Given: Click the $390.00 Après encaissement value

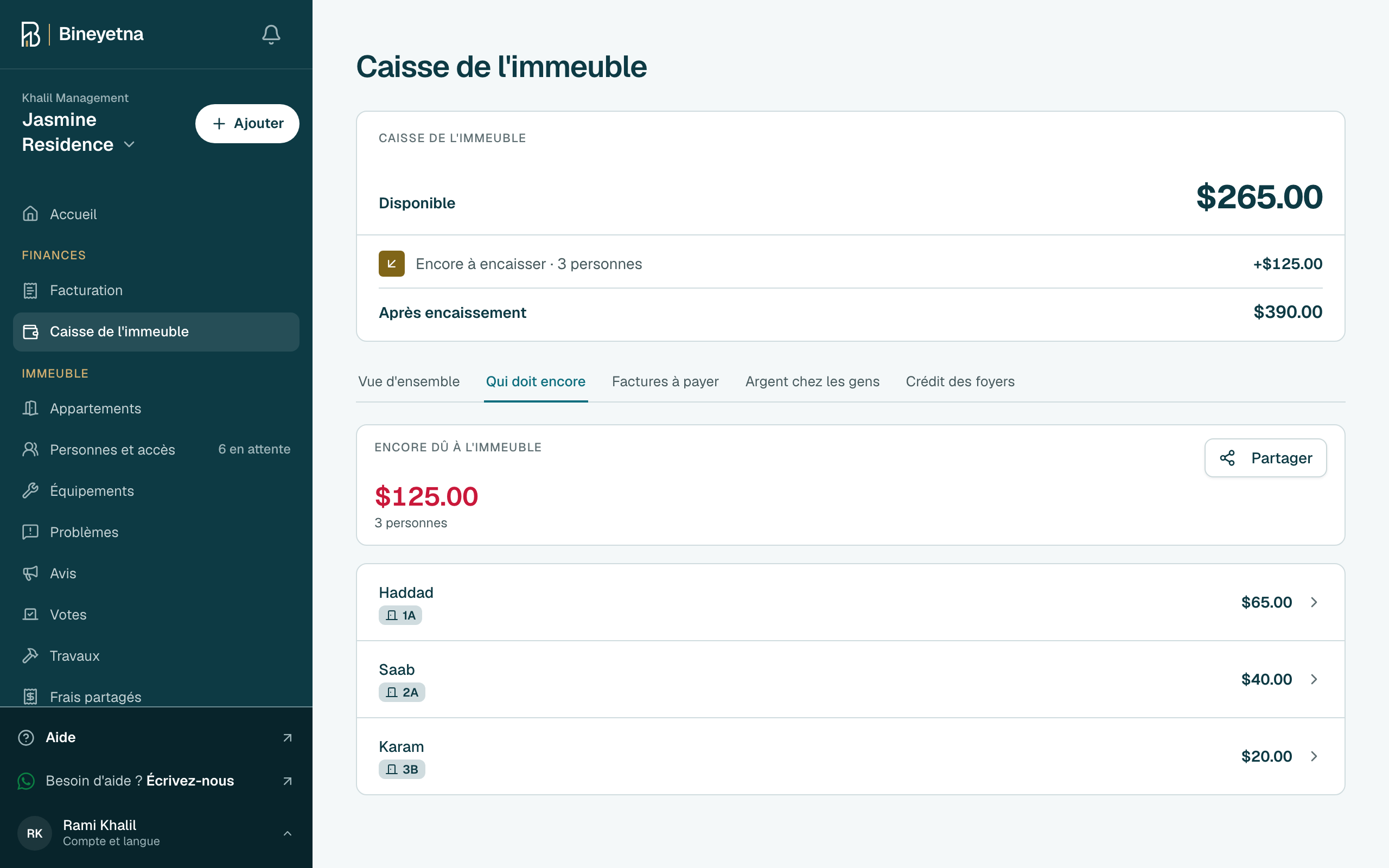Looking at the screenshot, I should 1288,312.
